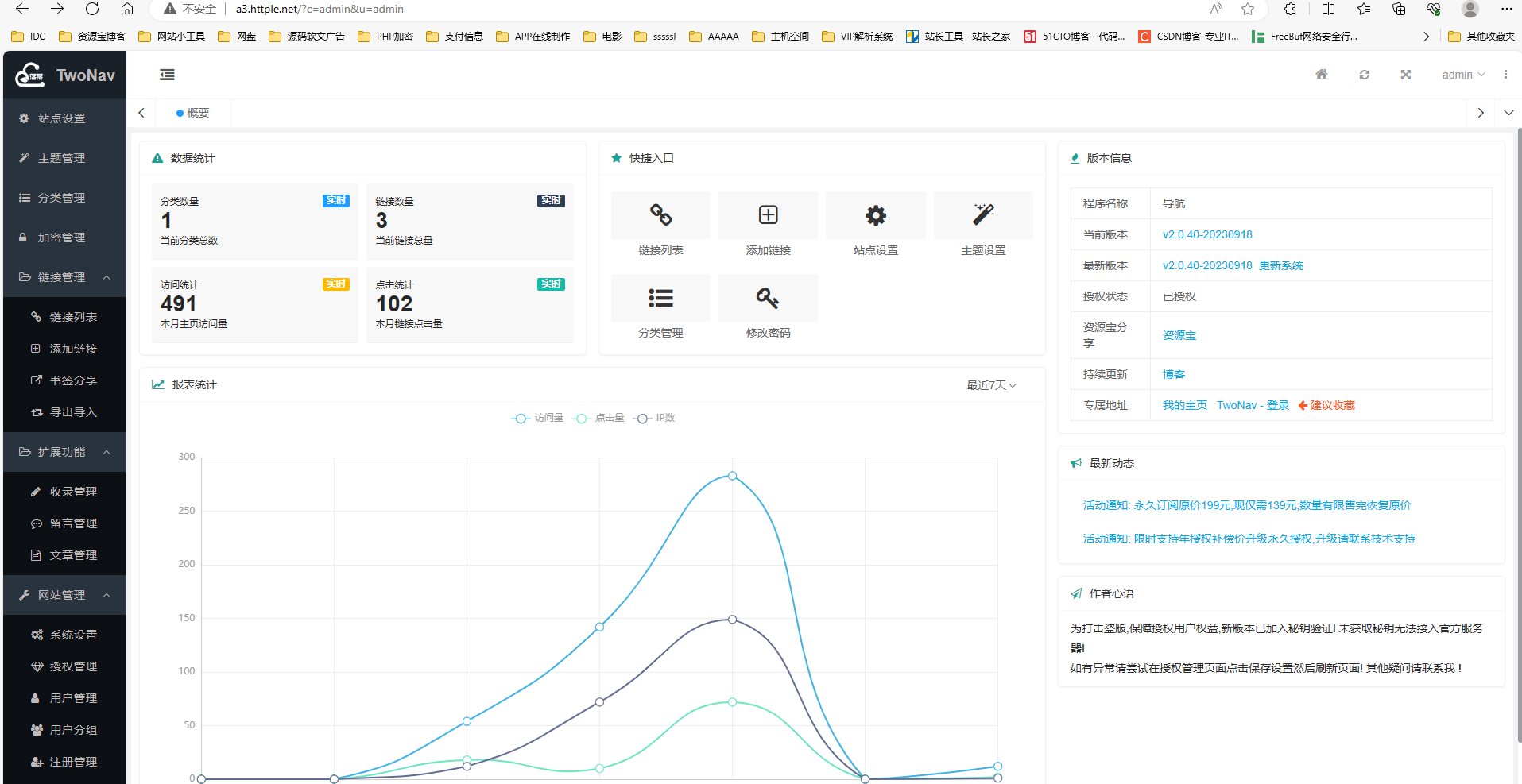Open 加密管理 in the sidebar
This screenshot has height=784, width=1522.
(64, 238)
